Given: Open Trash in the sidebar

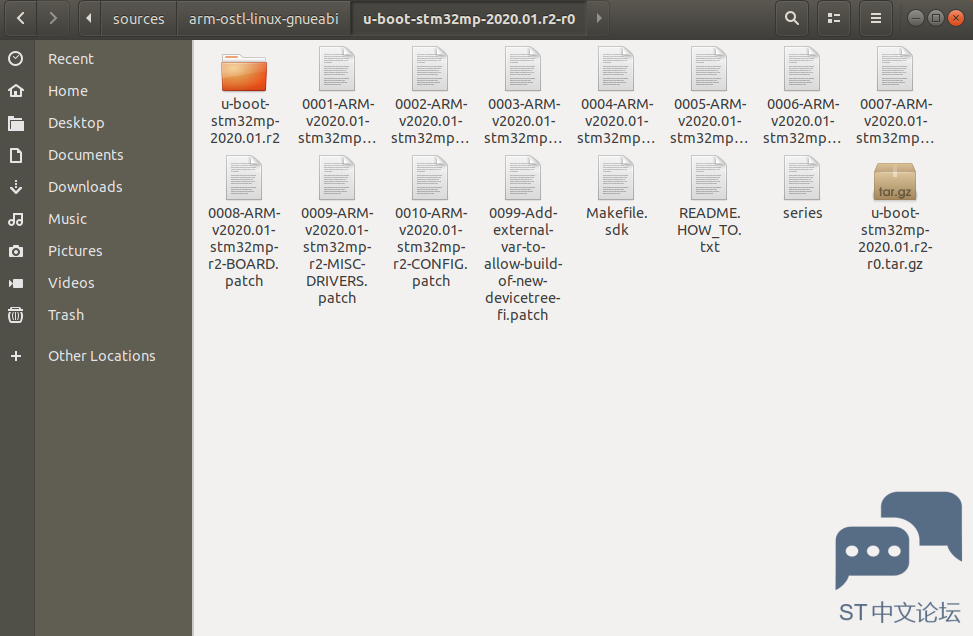Looking at the screenshot, I should click(66, 315).
